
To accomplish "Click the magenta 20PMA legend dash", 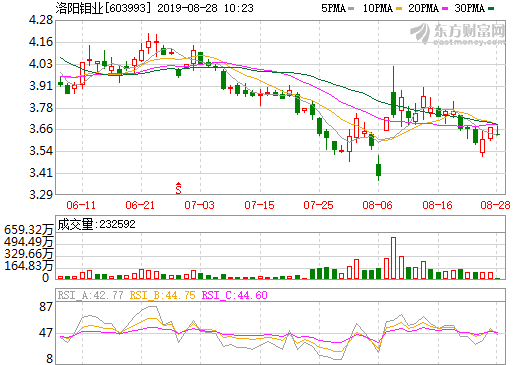I will [x=445, y=9].
